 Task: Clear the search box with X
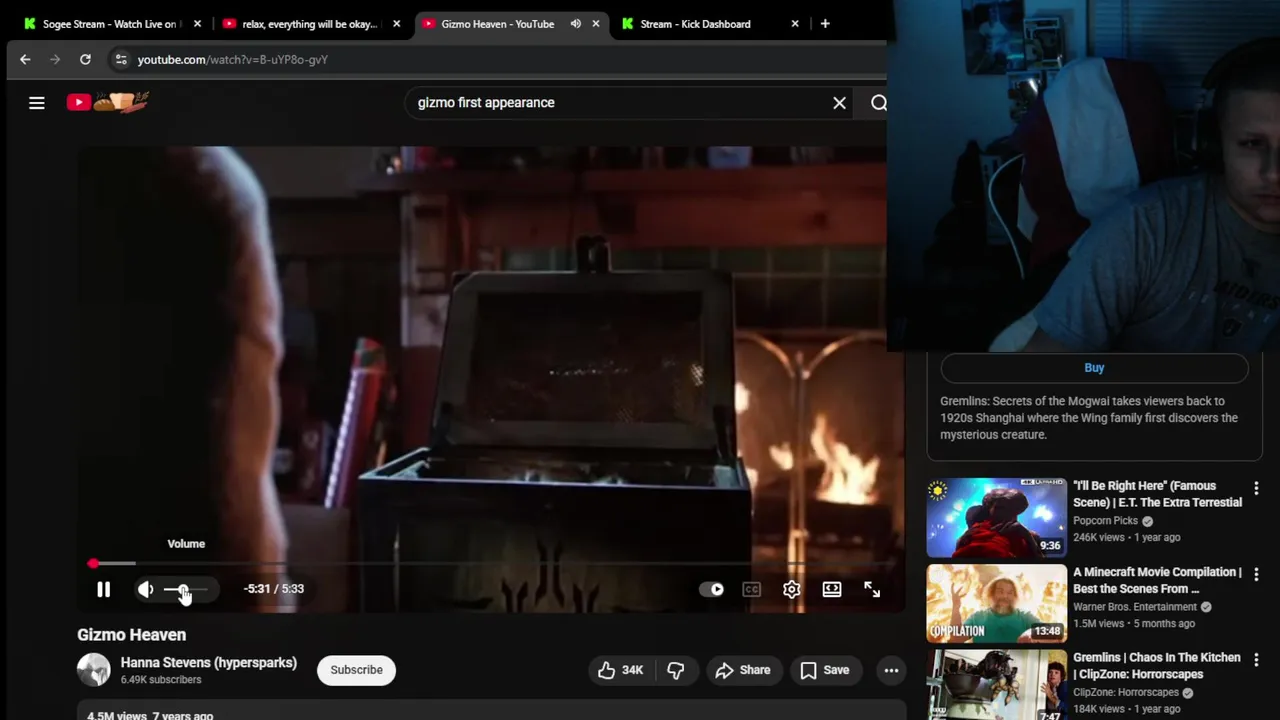click(839, 102)
